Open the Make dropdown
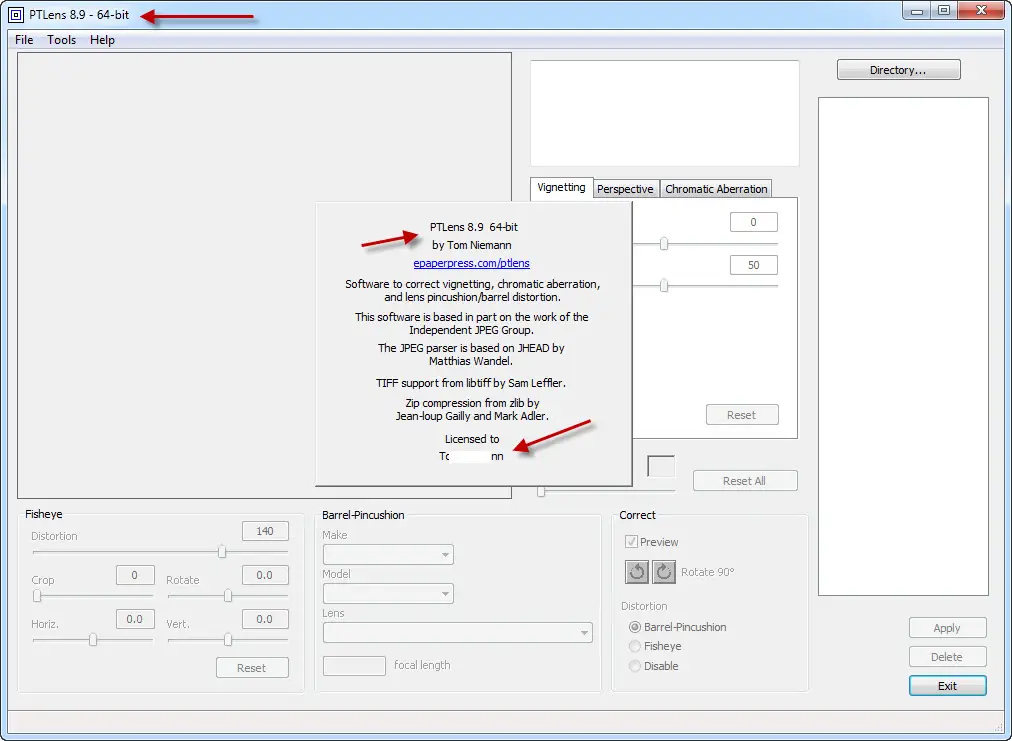This screenshot has height=741, width=1012. 388,554
